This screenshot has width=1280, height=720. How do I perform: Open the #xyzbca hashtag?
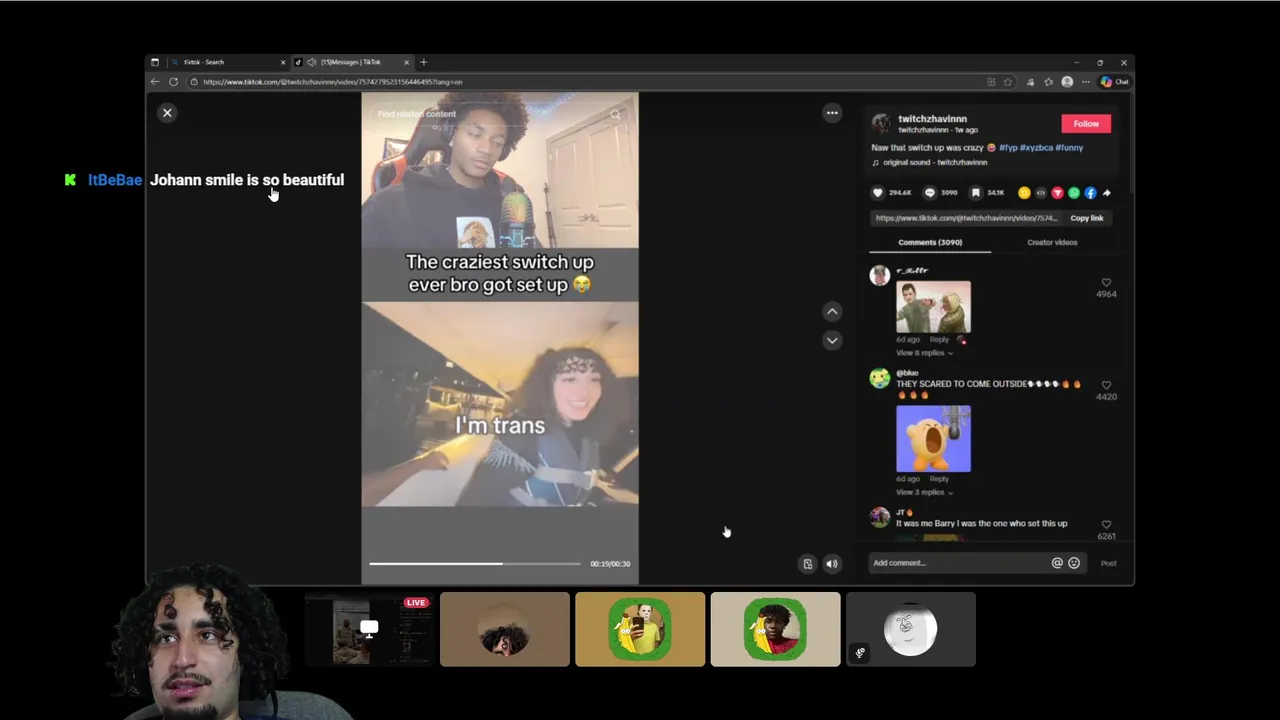point(1036,147)
